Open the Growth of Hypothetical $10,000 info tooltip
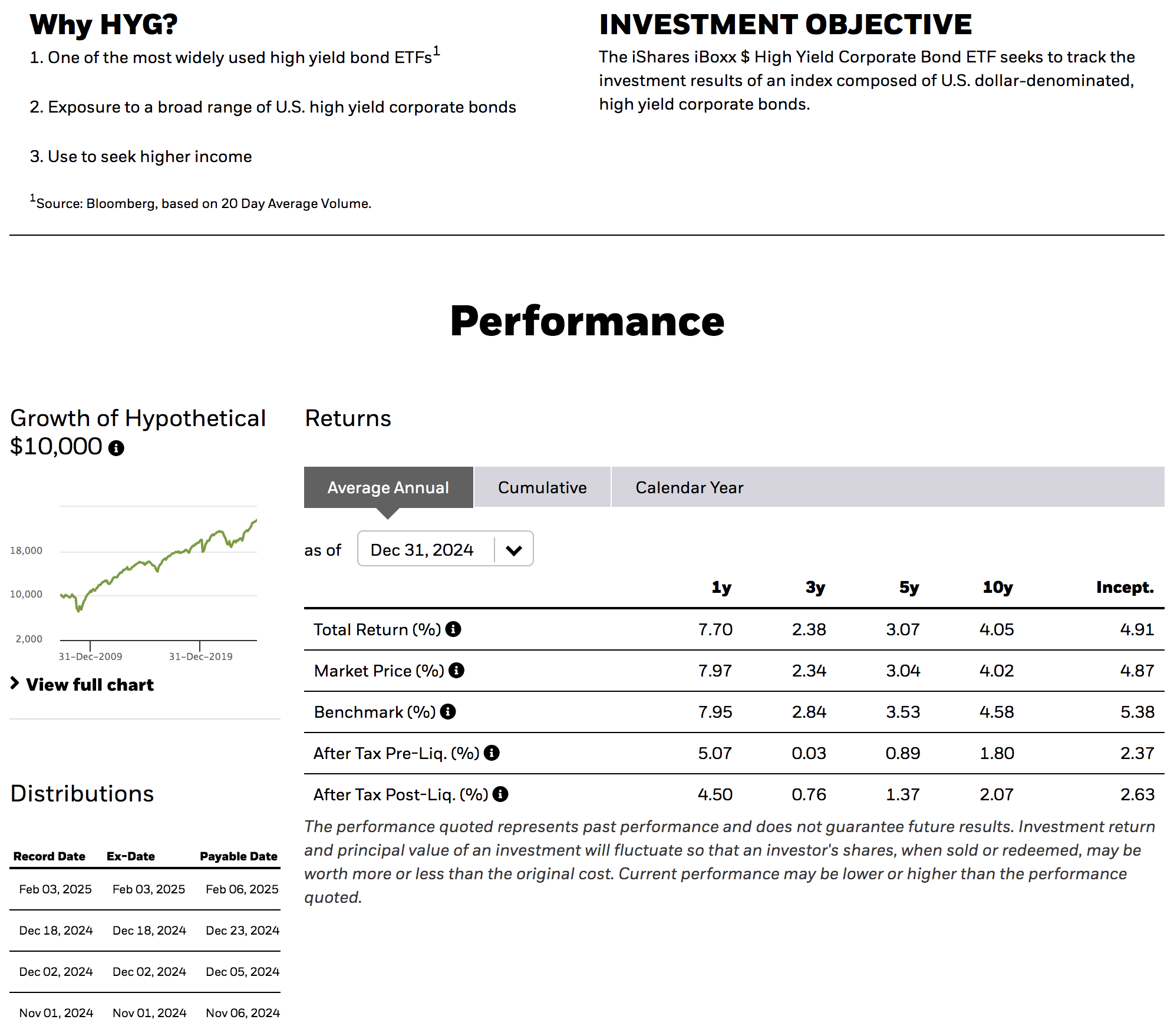Viewport: 1174px width, 1036px height. pyautogui.click(x=116, y=448)
